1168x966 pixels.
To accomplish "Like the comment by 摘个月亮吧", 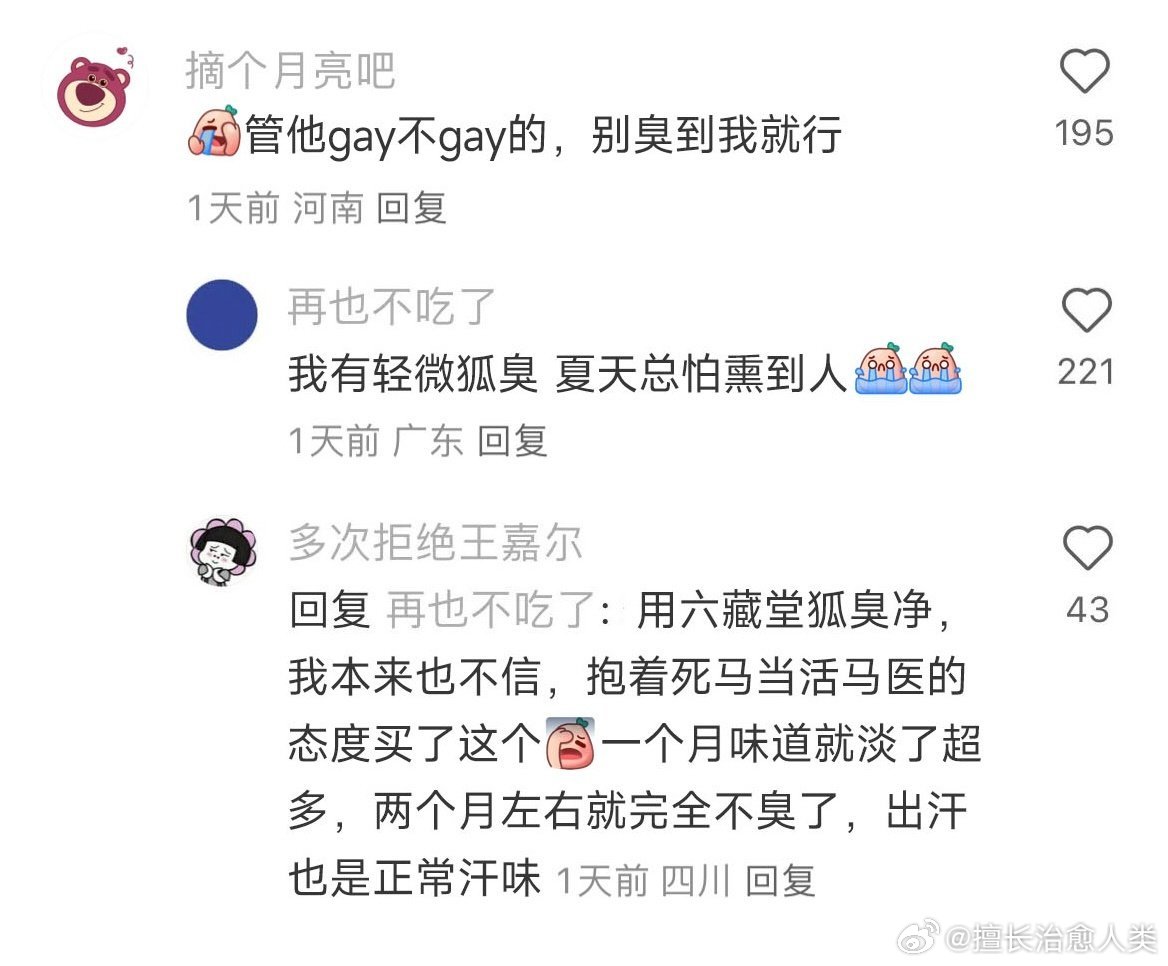I will click(x=1085, y=71).
